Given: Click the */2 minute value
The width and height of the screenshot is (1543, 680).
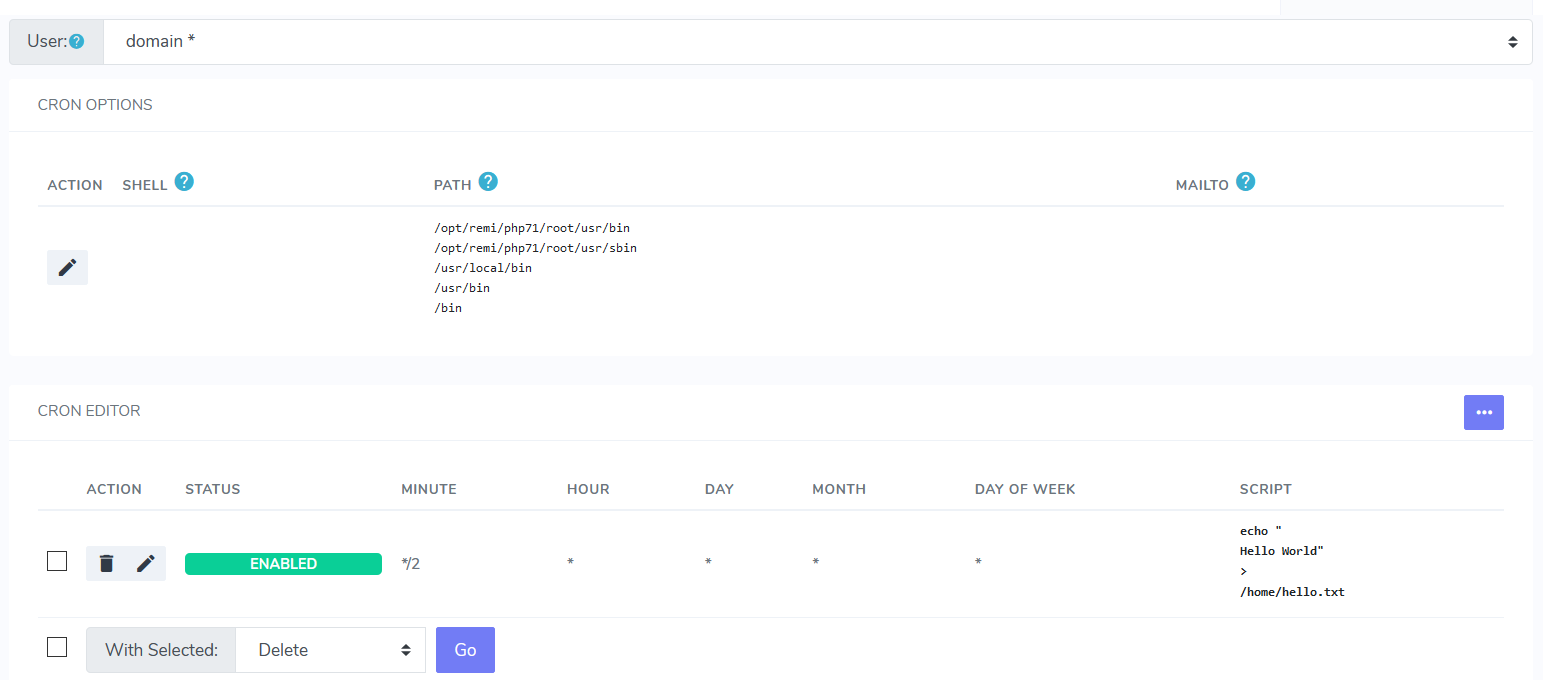Looking at the screenshot, I should click(x=411, y=562).
